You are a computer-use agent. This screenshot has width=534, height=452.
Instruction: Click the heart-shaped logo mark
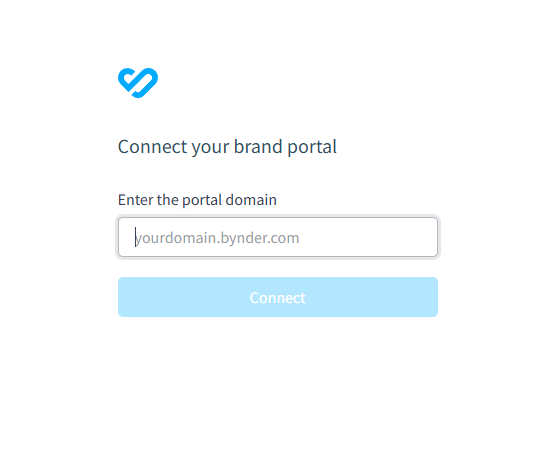[138, 83]
